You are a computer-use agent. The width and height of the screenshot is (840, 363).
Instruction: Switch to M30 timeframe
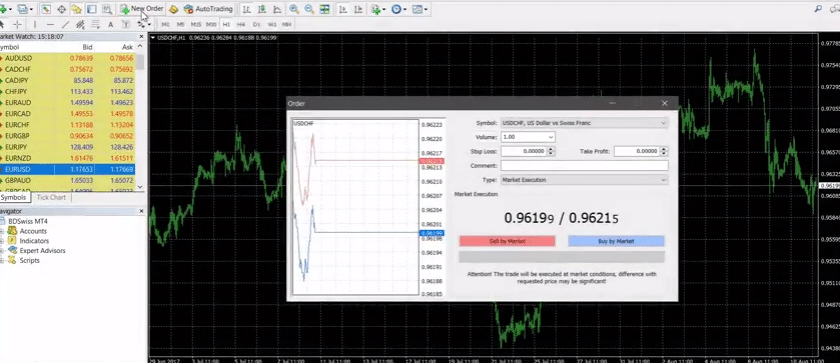[211, 24]
